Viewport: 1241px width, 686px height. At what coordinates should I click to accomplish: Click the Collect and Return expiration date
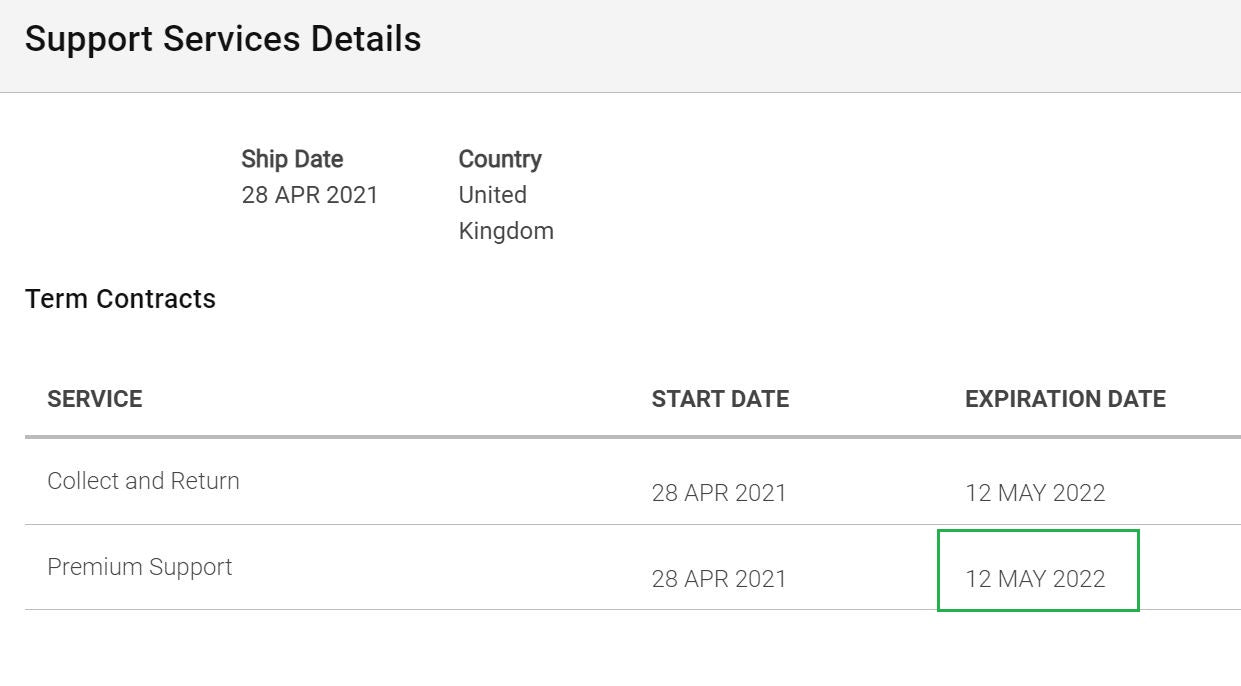(1035, 493)
